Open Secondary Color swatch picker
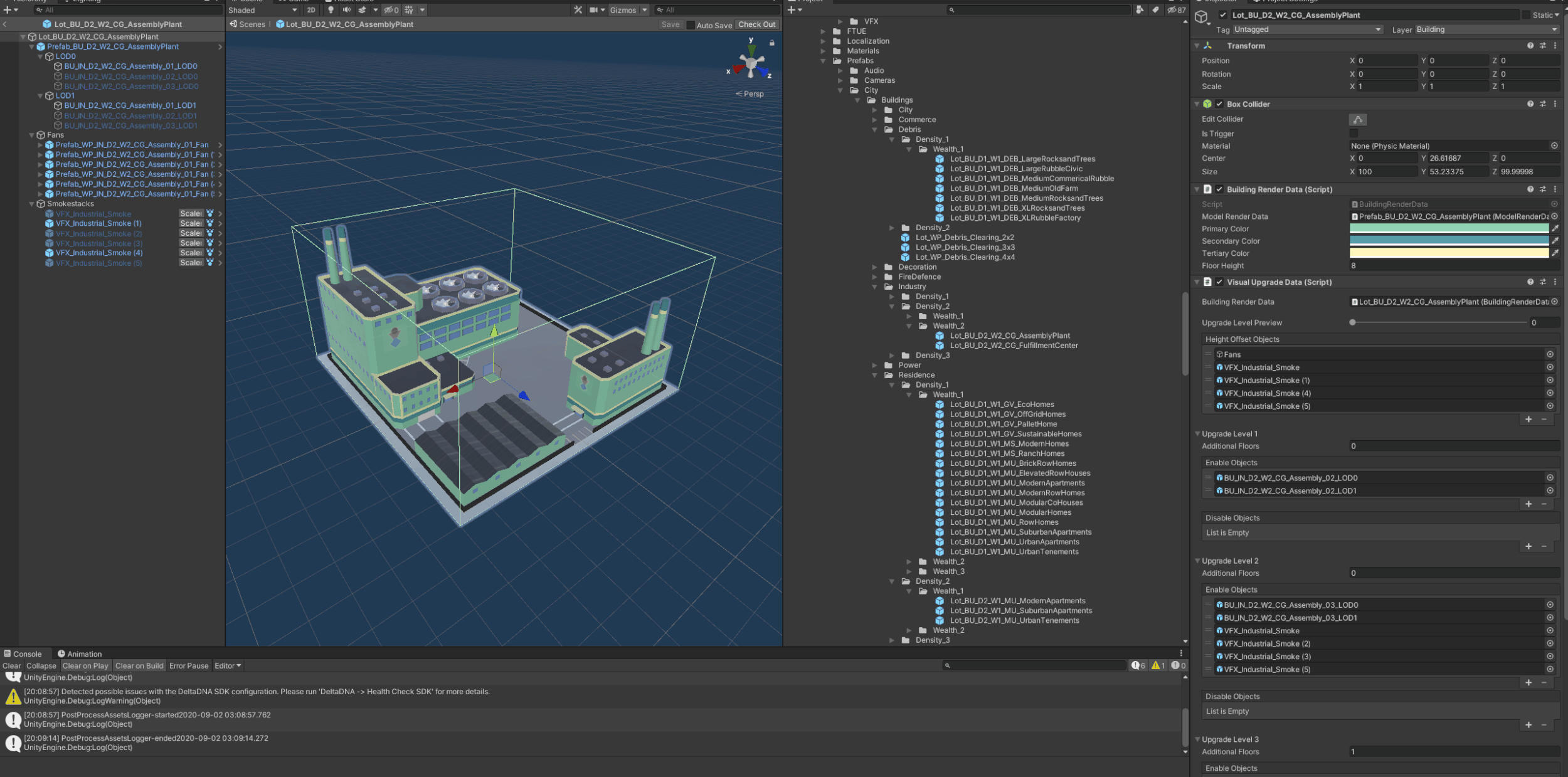Viewport: 1568px width, 777px height. (1449, 241)
